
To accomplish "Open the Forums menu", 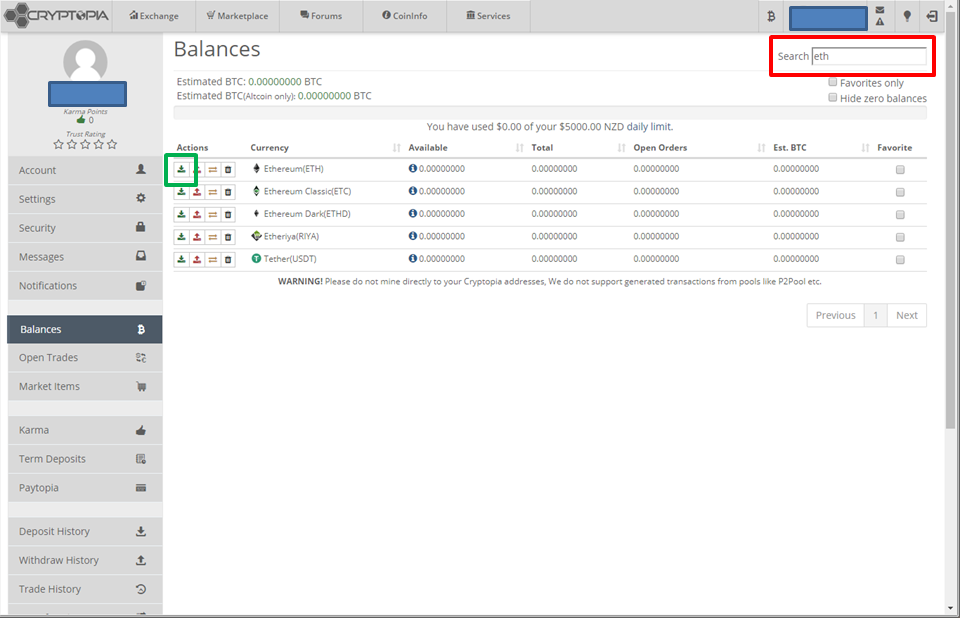I will (x=321, y=16).
